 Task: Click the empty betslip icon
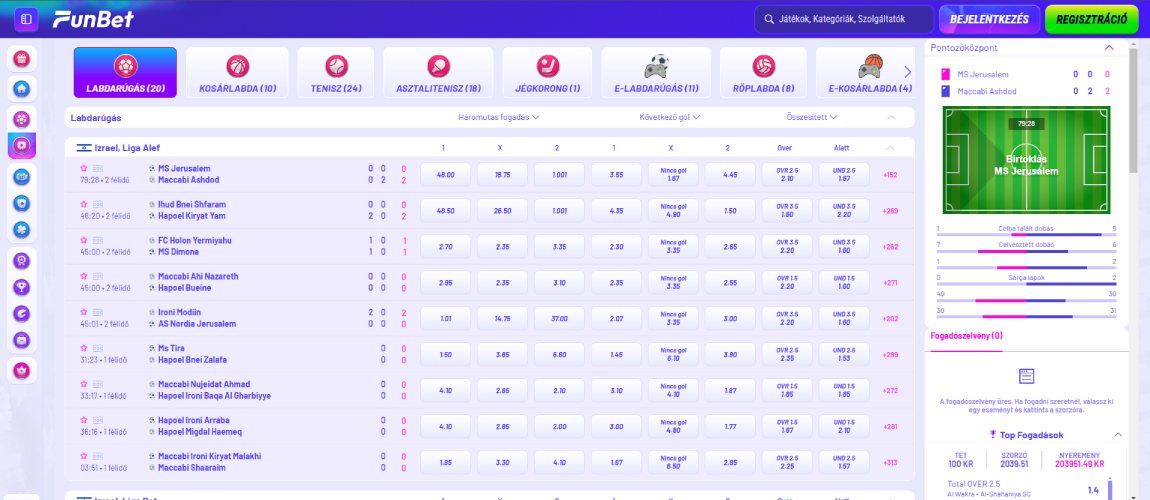click(x=1026, y=377)
